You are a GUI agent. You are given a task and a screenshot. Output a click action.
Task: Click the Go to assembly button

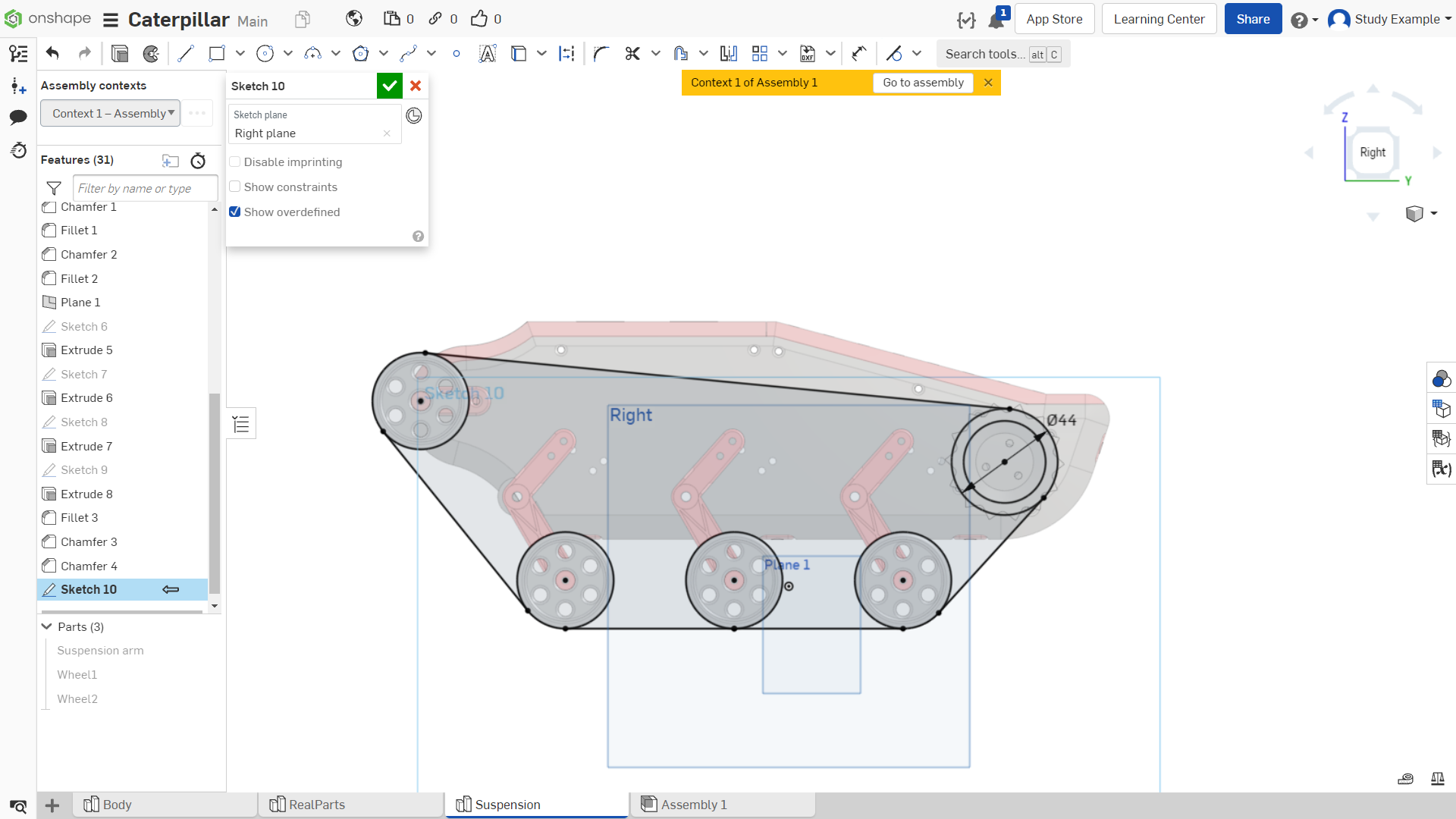click(x=923, y=83)
